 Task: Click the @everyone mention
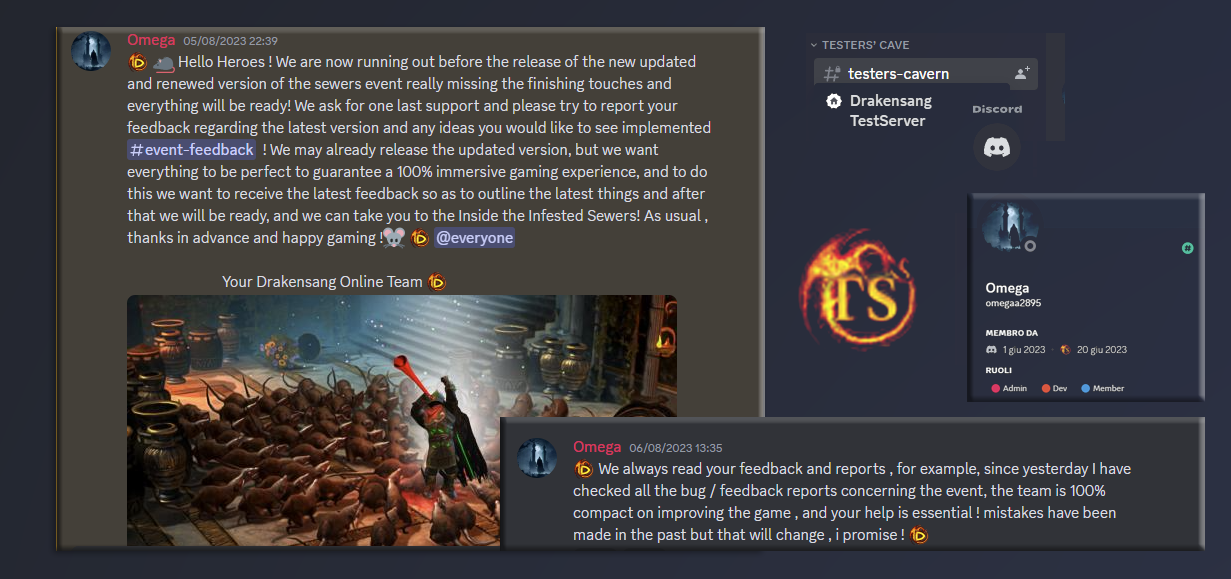point(474,237)
